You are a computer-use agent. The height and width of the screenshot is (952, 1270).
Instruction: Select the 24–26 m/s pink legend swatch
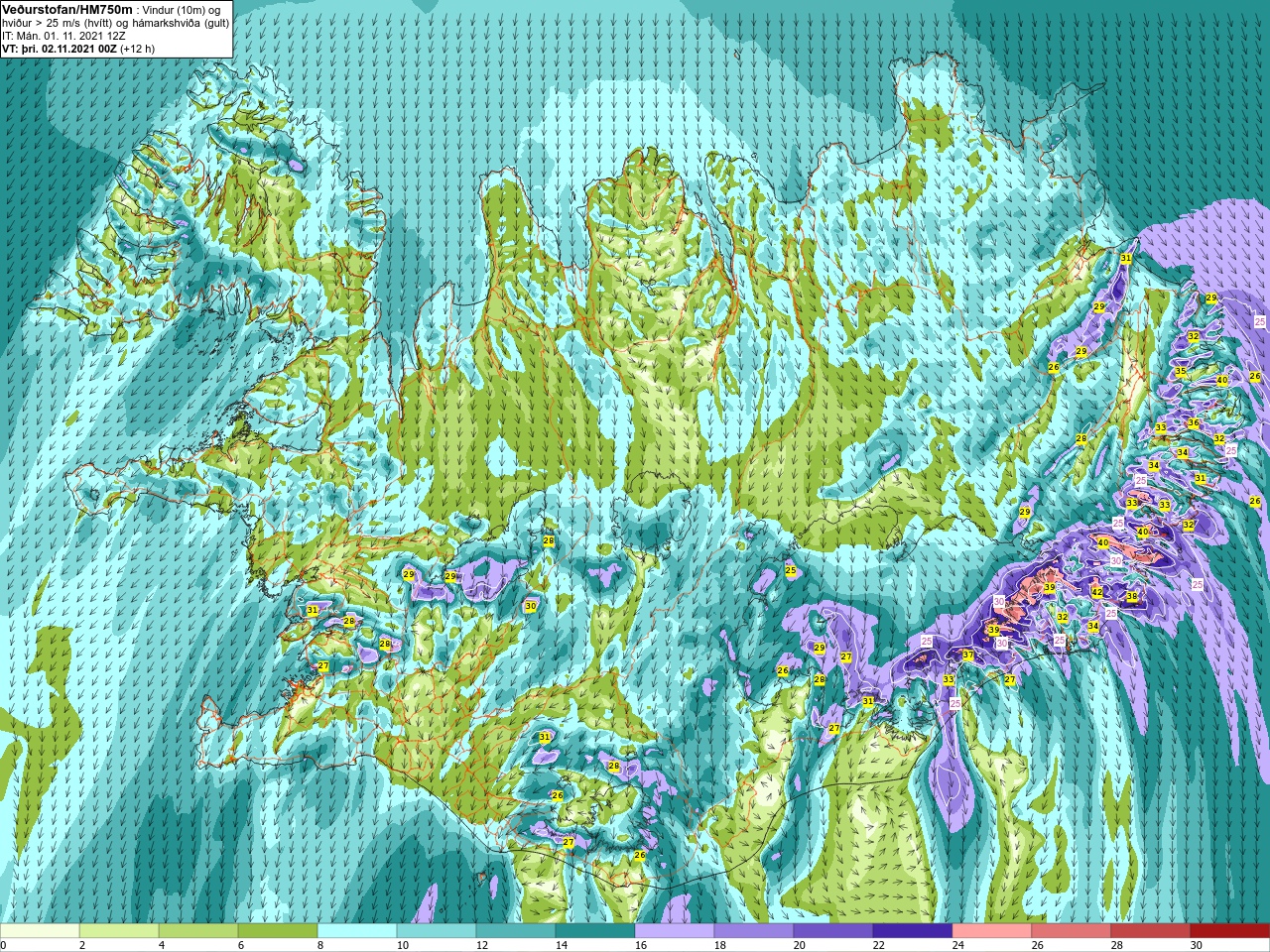tap(992, 931)
